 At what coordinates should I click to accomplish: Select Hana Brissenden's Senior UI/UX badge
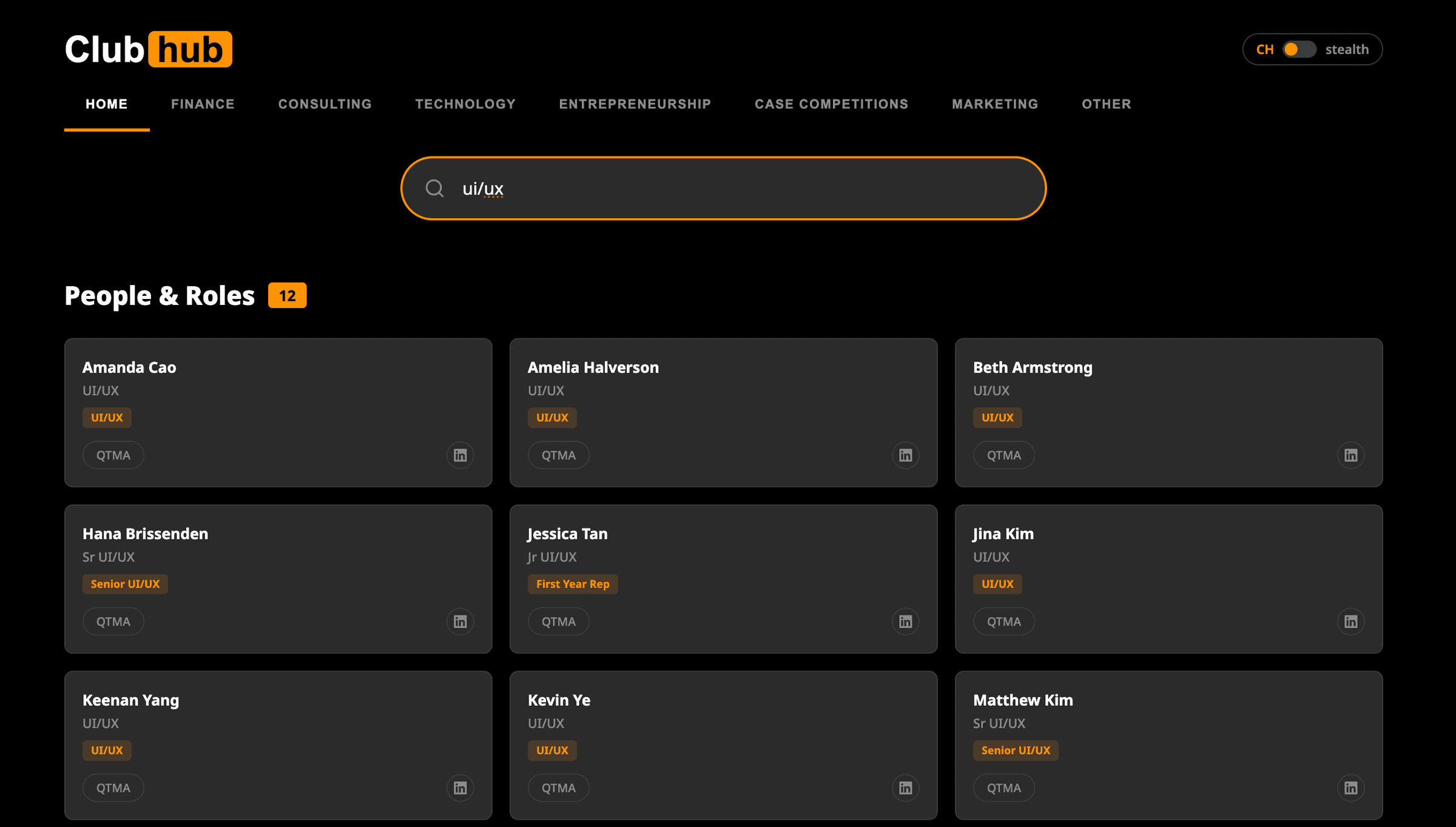click(125, 584)
